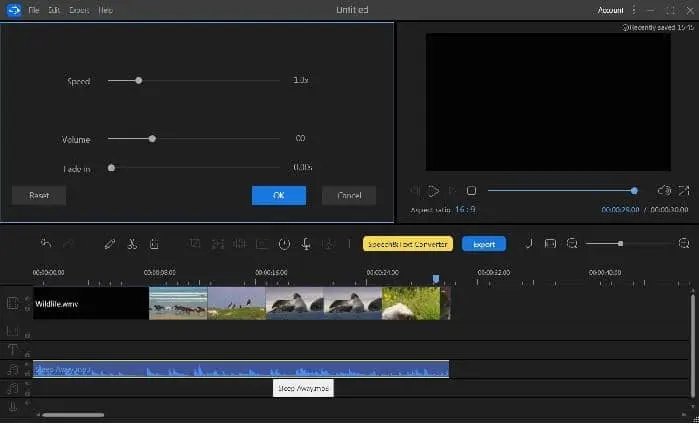Click the video track icon
The height and width of the screenshot is (424, 699).
12,303
